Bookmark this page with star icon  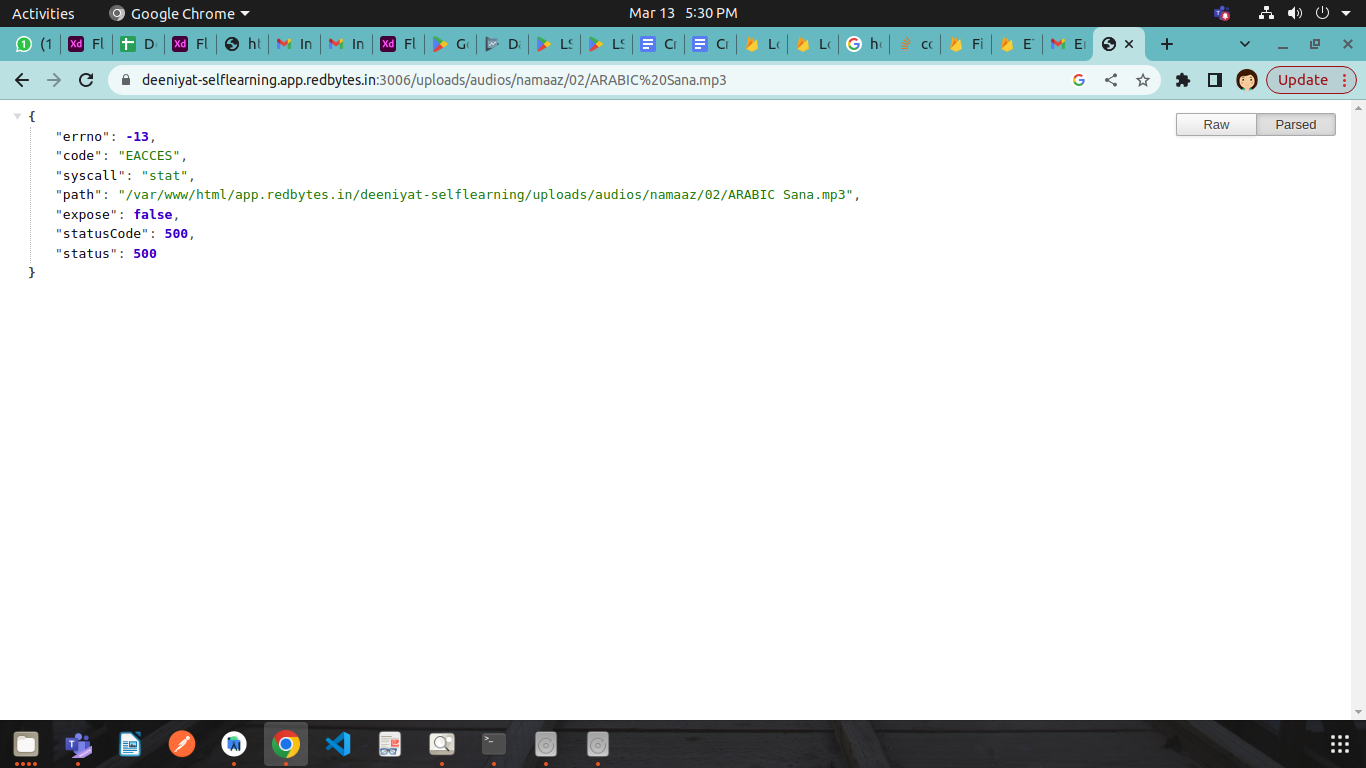(1143, 80)
